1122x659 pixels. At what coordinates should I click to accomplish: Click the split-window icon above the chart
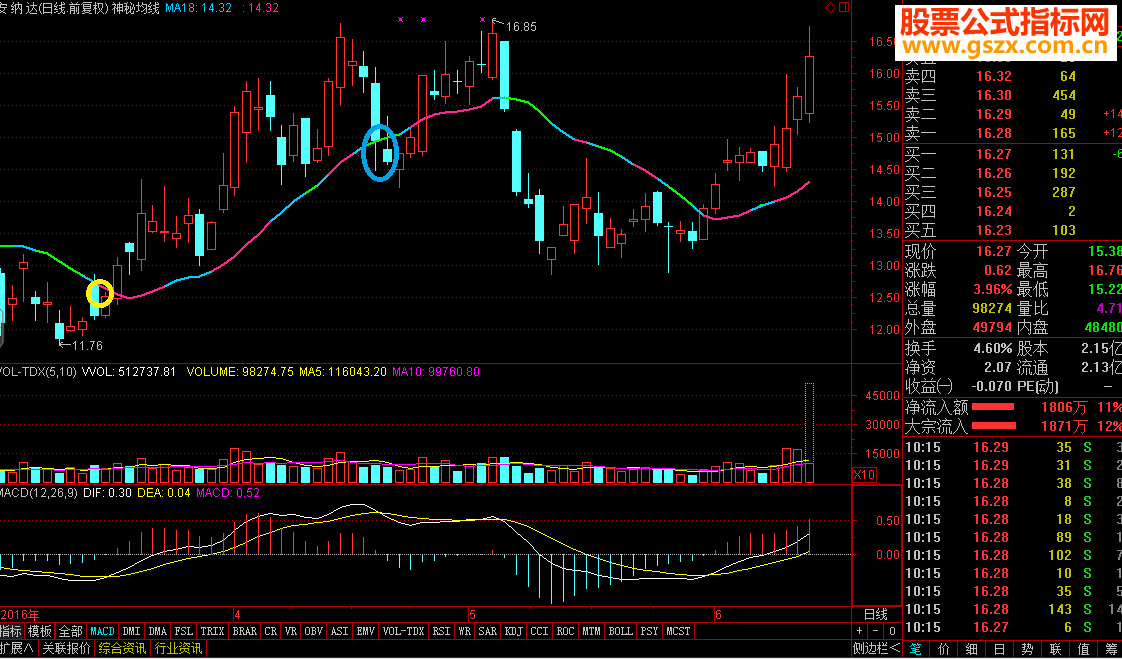click(x=843, y=8)
